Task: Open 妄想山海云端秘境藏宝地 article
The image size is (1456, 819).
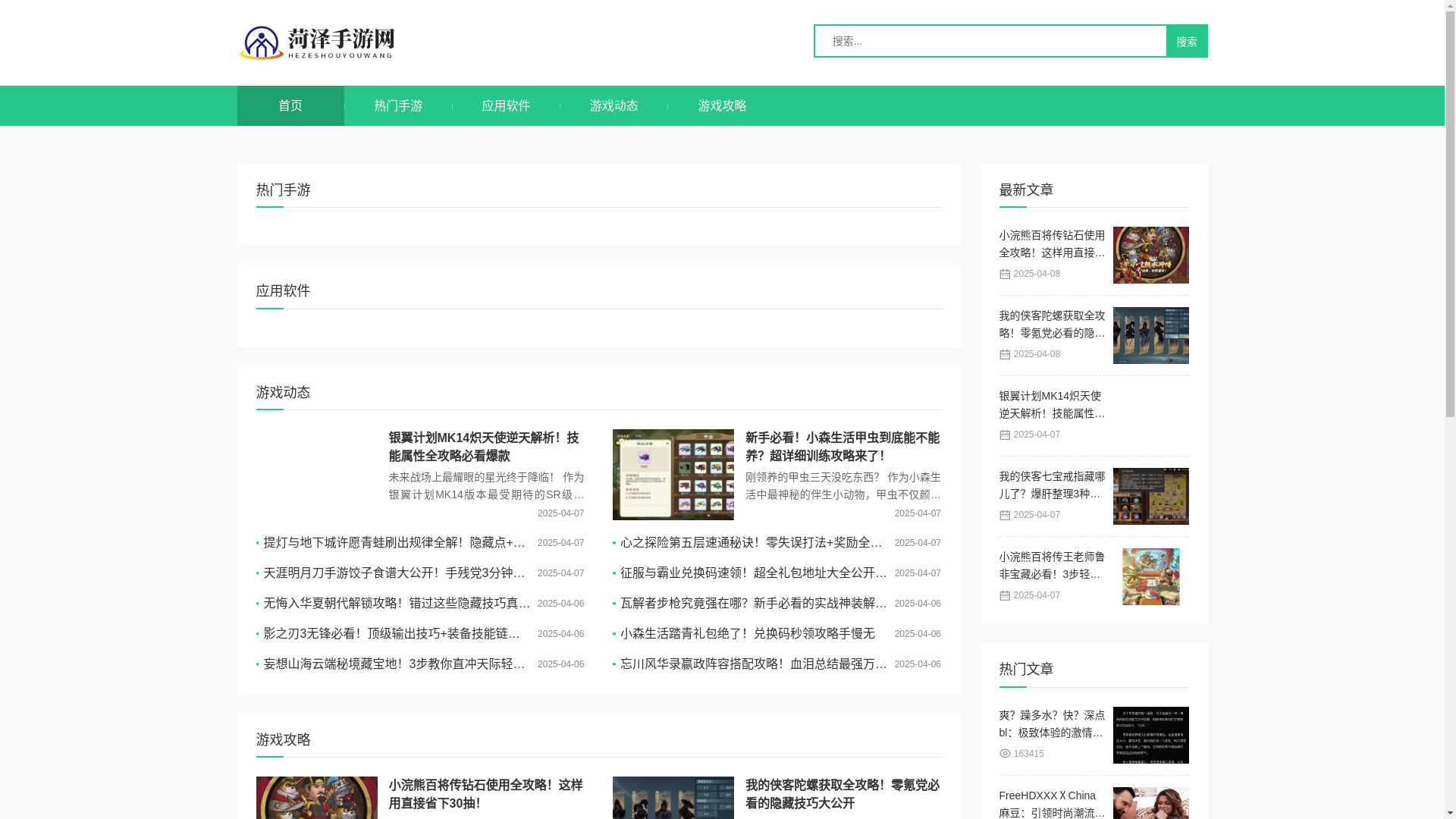Action: pos(395,664)
